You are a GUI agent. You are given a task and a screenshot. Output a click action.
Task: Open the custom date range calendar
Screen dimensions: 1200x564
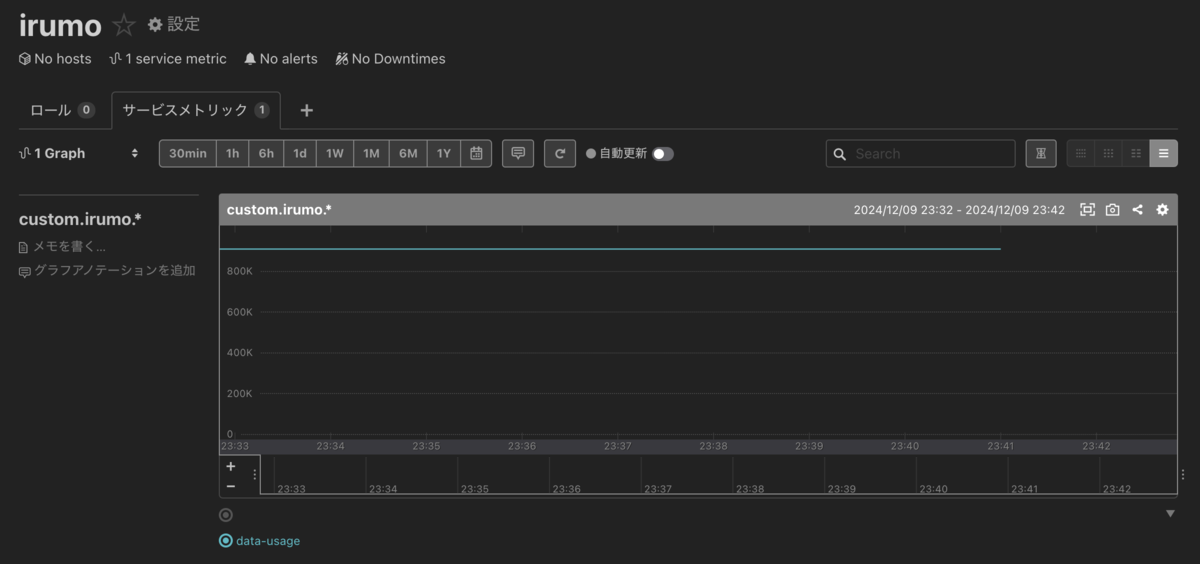476,153
